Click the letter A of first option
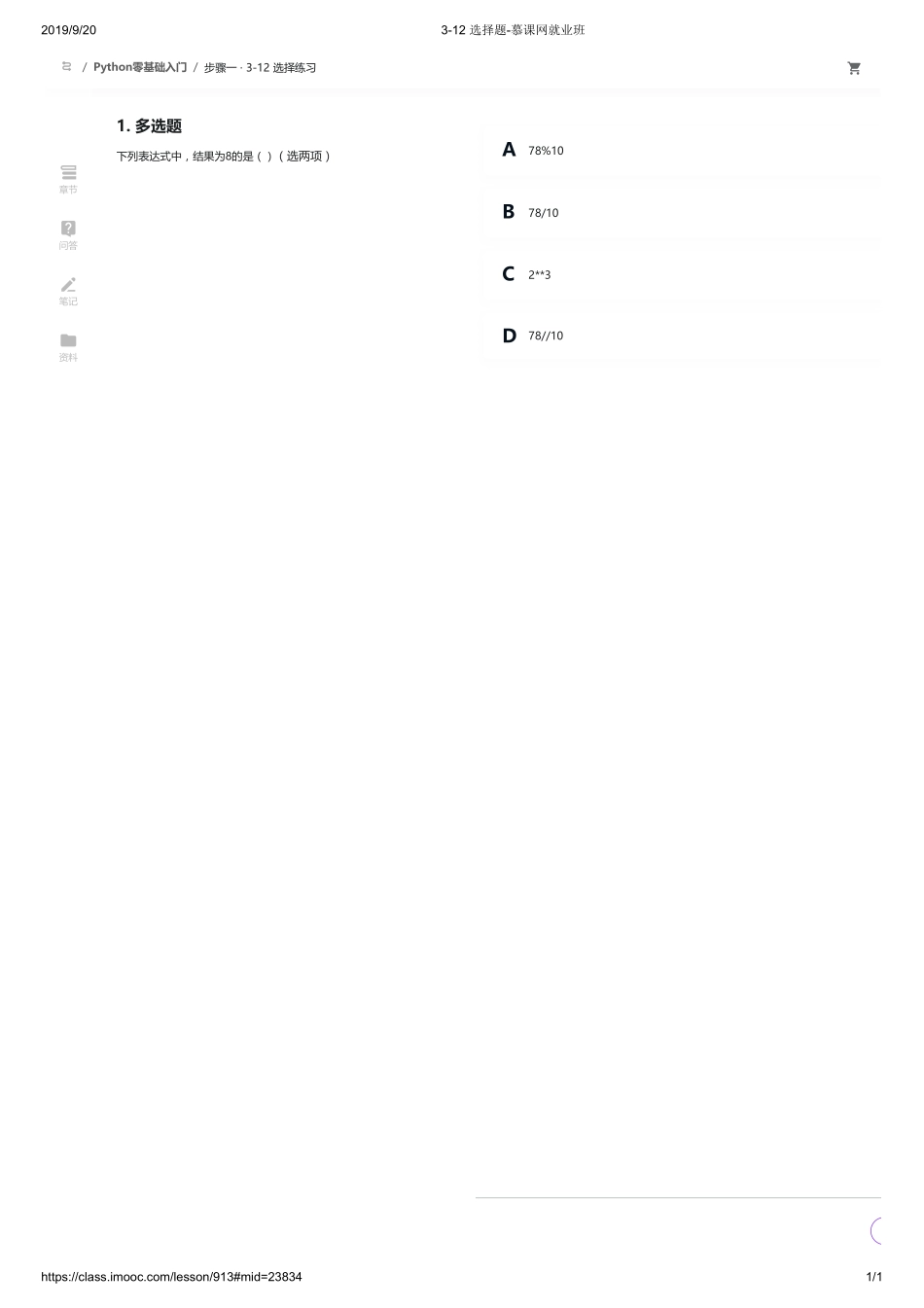Viewport: 924px width, 1308px height. [x=509, y=150]
